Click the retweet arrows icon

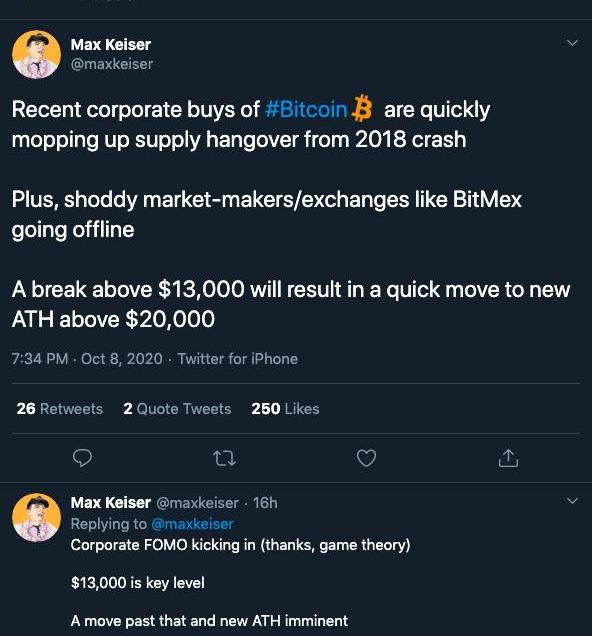[224, 458]
